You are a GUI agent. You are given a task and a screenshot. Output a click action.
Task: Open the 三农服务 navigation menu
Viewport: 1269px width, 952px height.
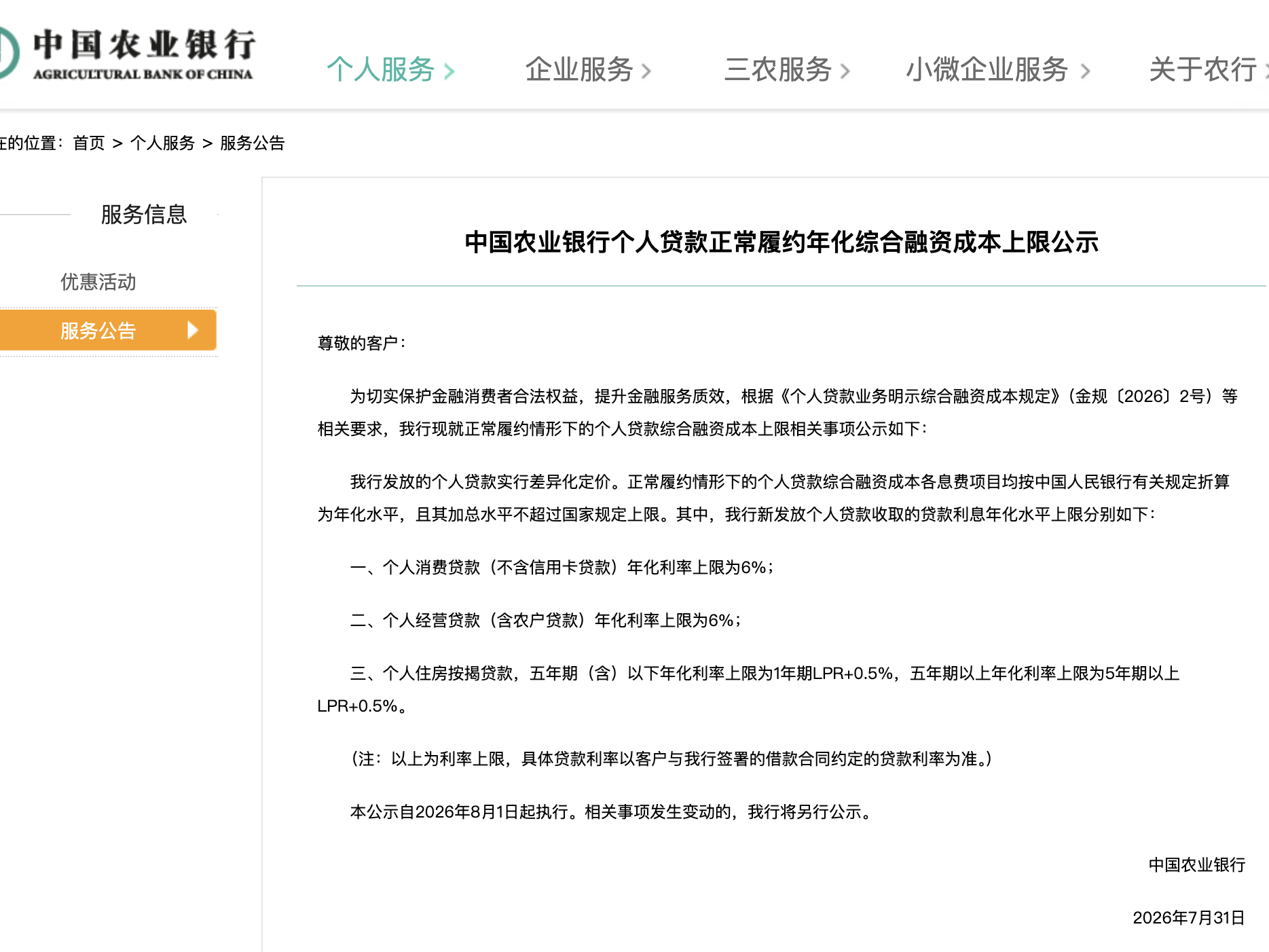(778, 70)
